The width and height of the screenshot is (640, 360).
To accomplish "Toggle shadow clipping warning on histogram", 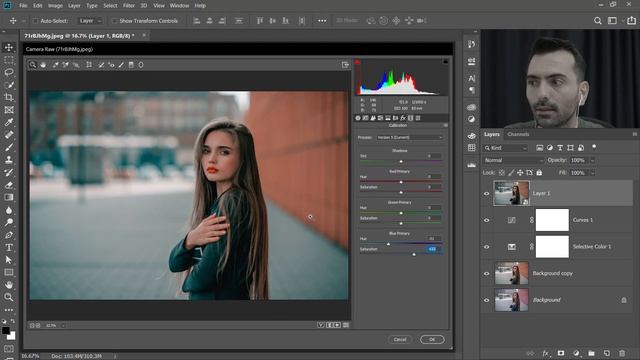I will tap(357, 62).
